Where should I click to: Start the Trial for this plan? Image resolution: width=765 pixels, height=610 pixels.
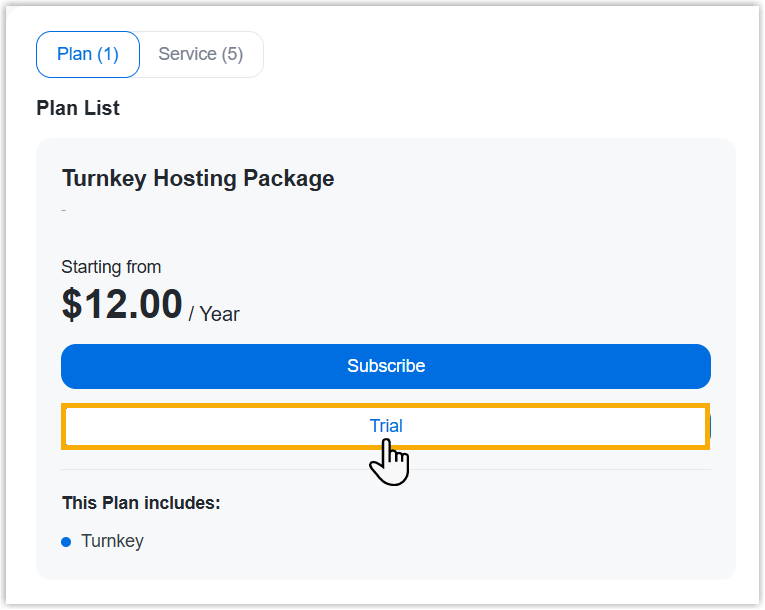coord(386,426)
